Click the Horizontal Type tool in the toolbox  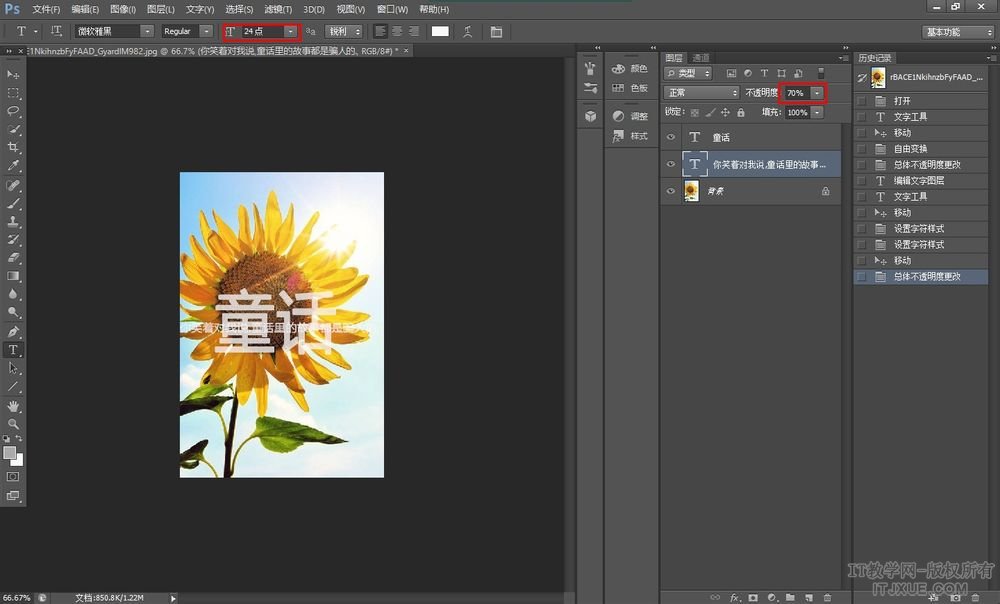13,350
